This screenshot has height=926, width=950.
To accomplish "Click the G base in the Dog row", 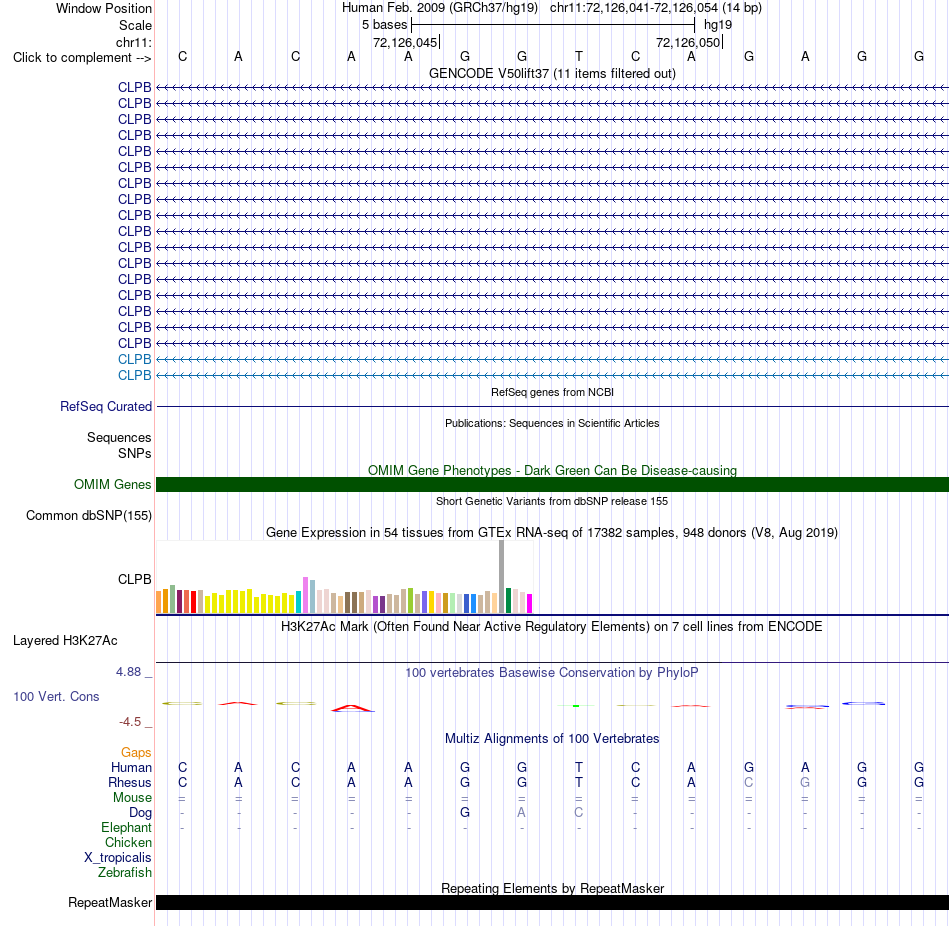I will pyautogui.click(x=465, y=812).
